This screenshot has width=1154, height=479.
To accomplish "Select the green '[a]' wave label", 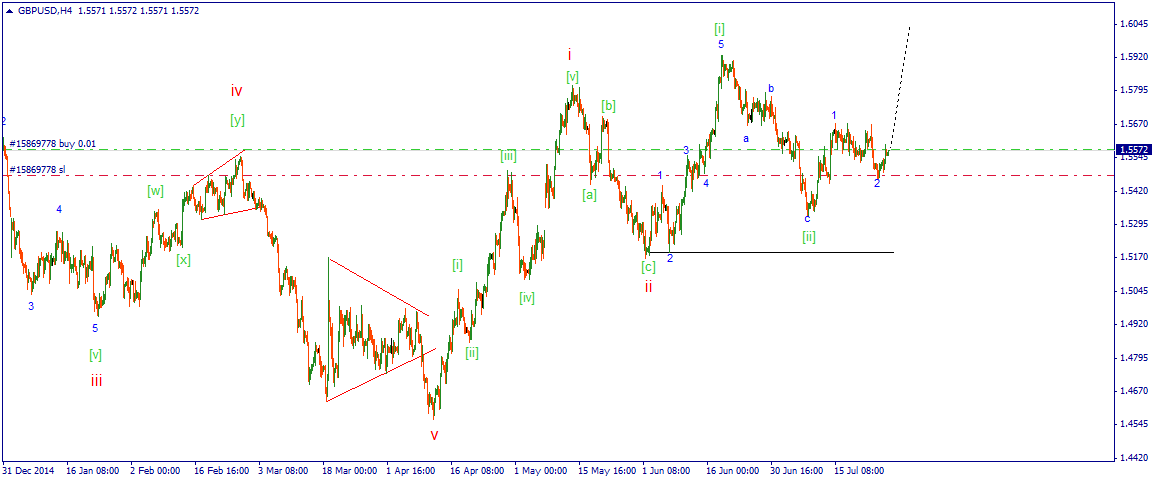I will (x=590, y=194).
